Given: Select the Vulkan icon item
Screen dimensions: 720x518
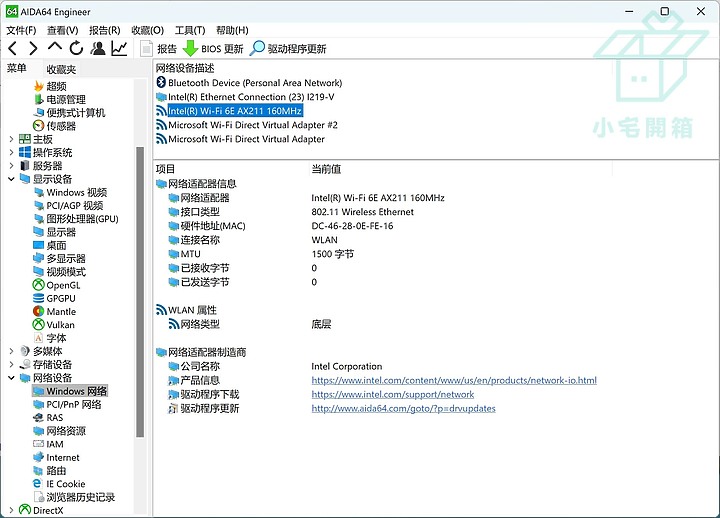Looking at the screenshot, I should pos(54,325).
